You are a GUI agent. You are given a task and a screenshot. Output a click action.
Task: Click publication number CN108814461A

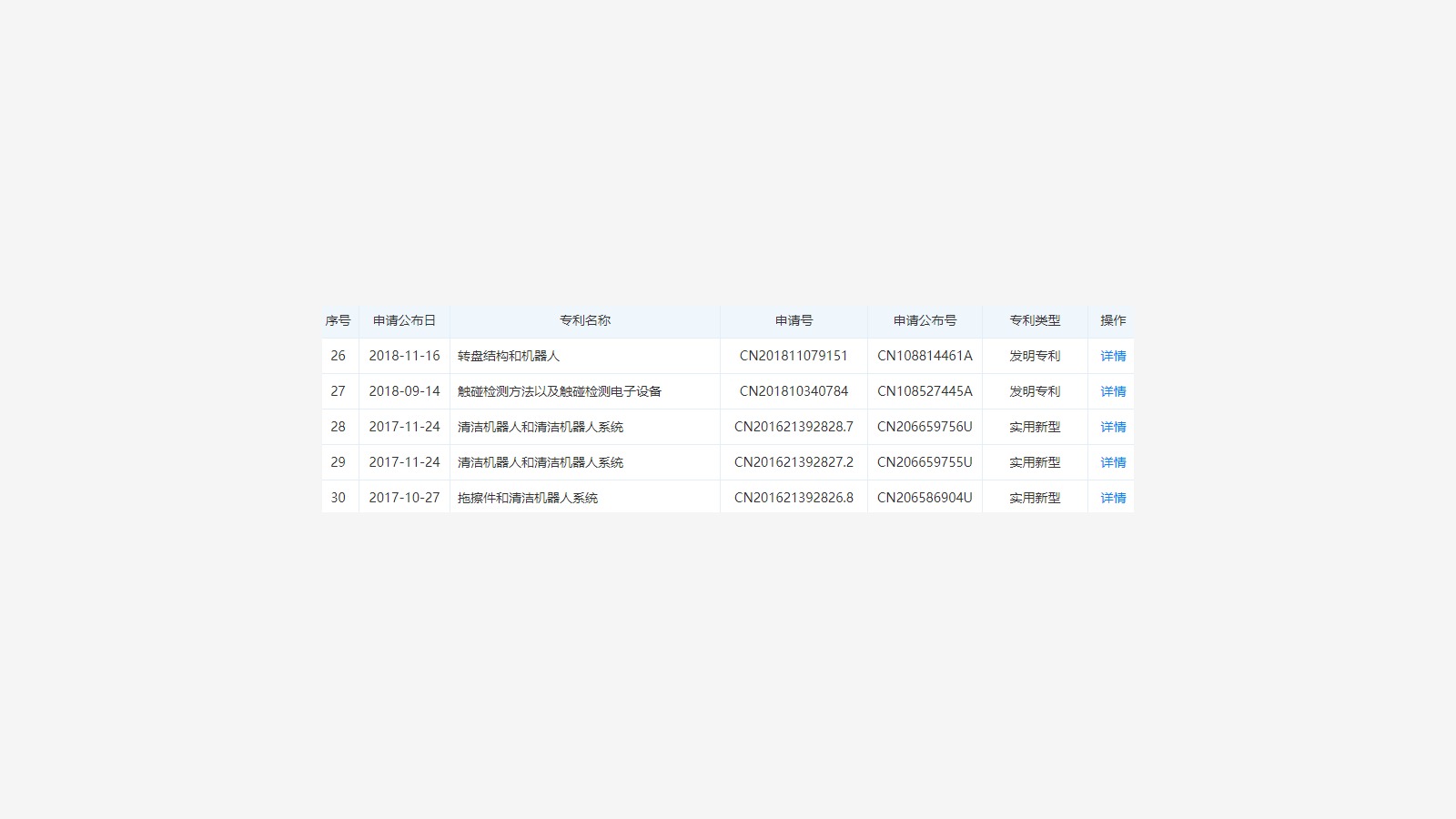pos(925,356)
